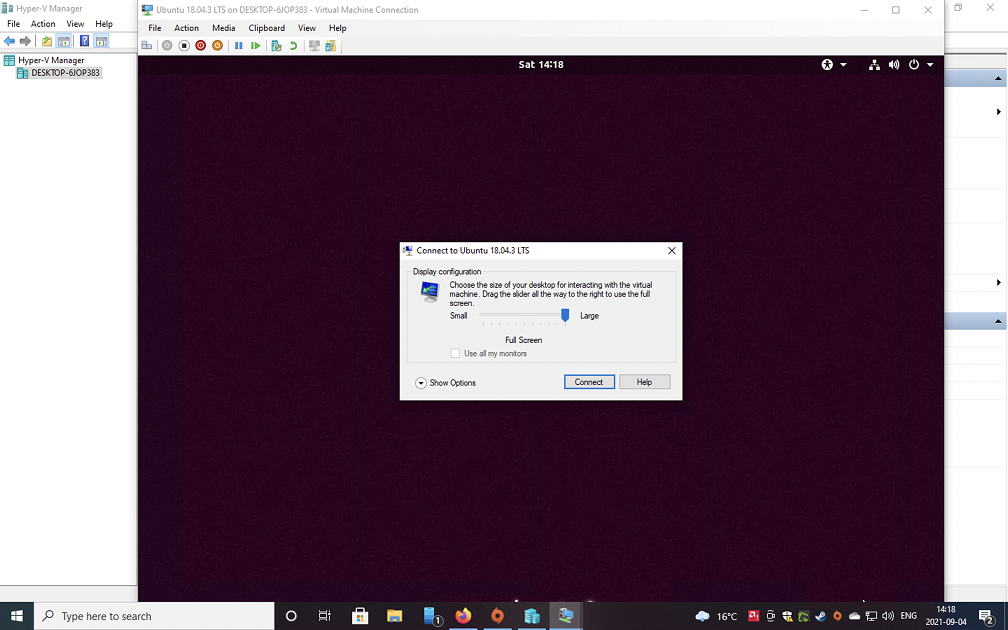Click the Forward arrow in Hyper-V Manager

pos(25,41)
